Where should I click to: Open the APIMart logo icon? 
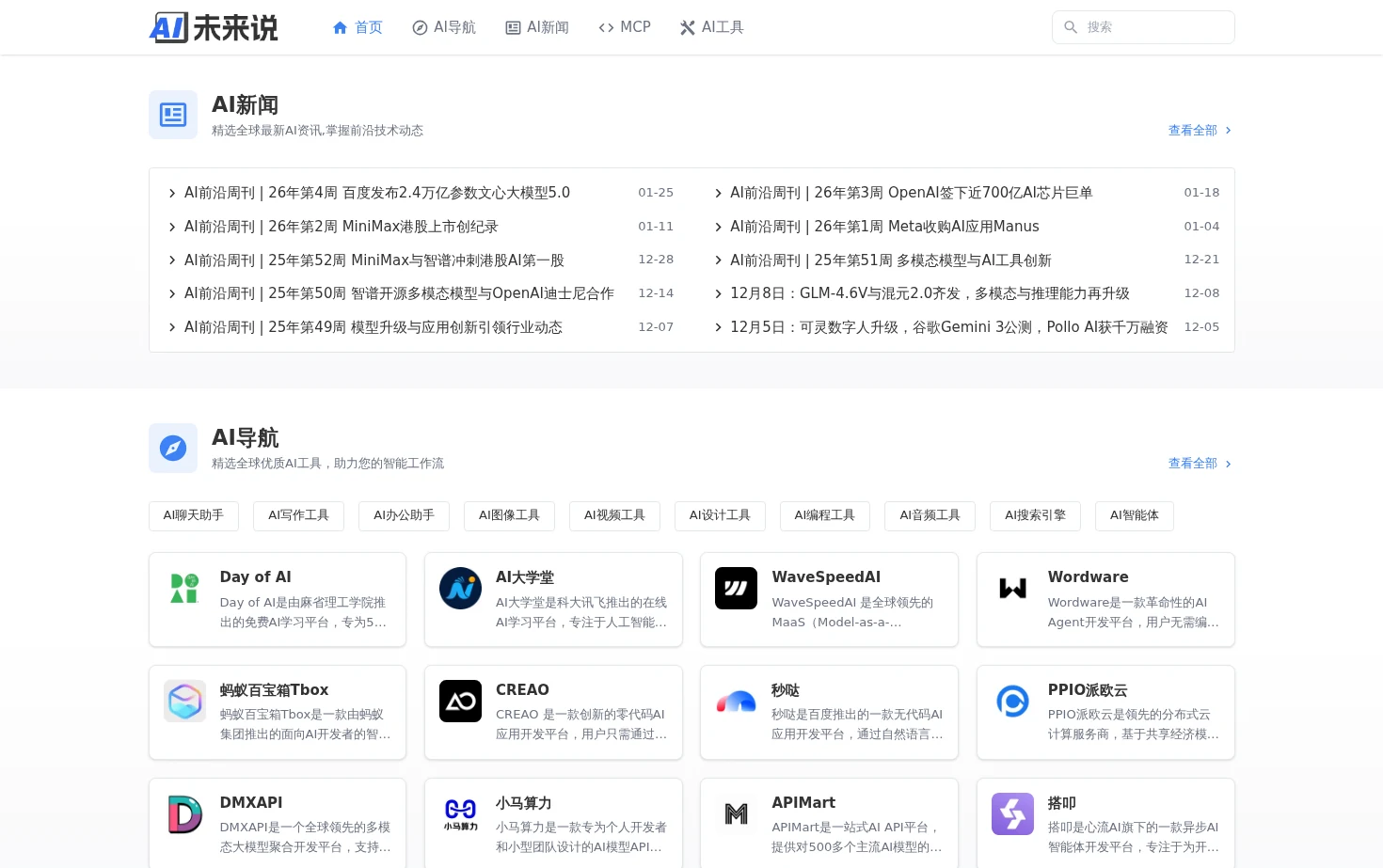[x=737, y=814]
